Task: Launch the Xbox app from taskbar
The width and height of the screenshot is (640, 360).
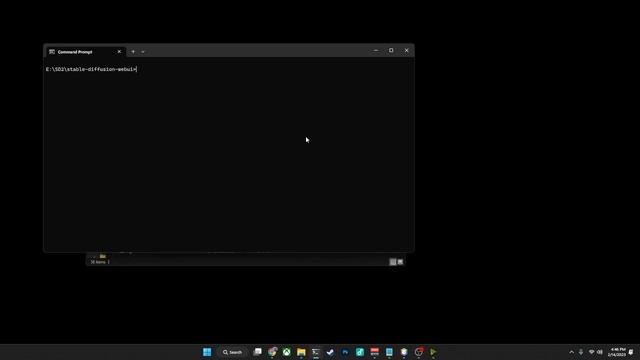Action: (x=287, y=352)
